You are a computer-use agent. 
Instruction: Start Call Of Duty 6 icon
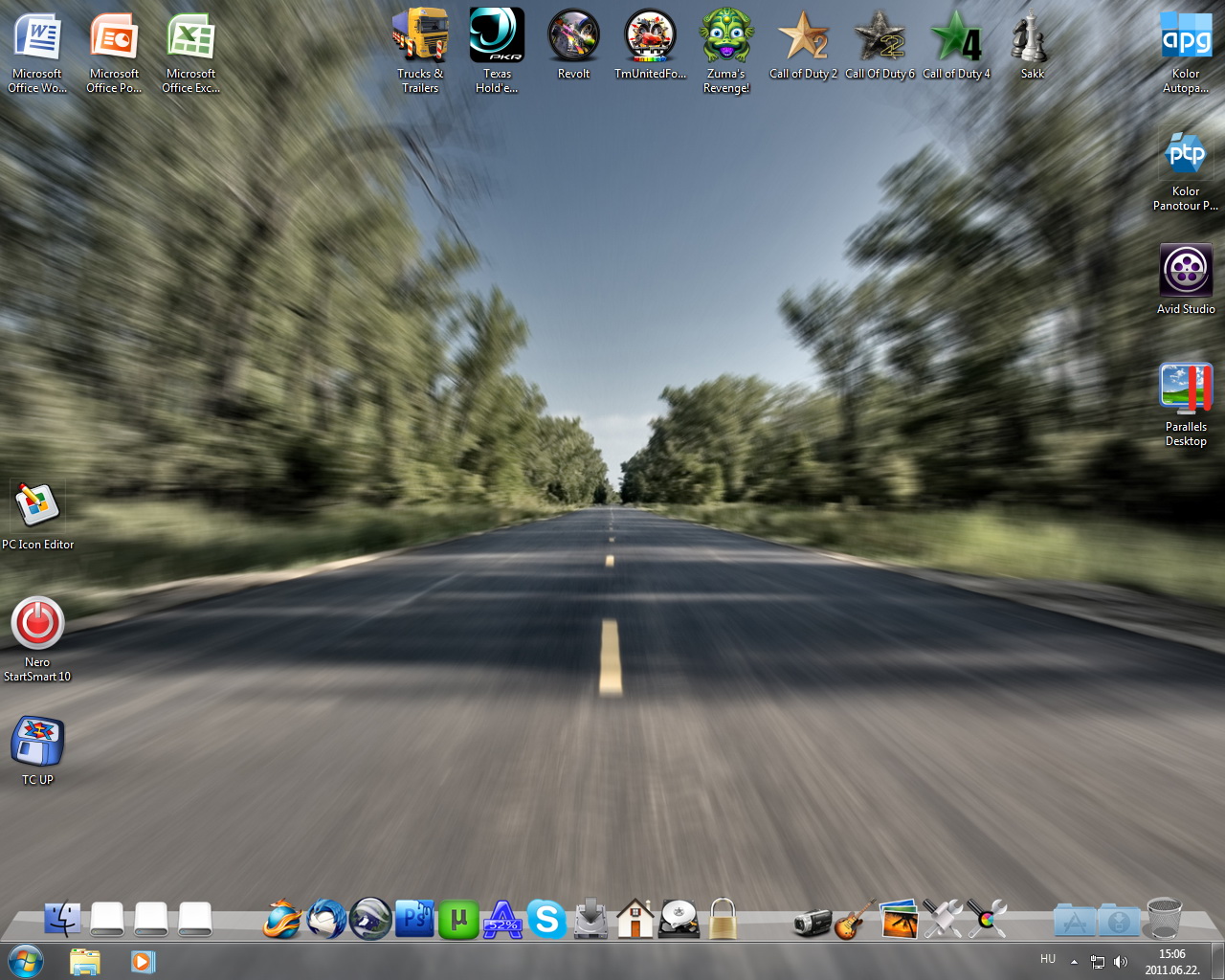pos(880,45)
